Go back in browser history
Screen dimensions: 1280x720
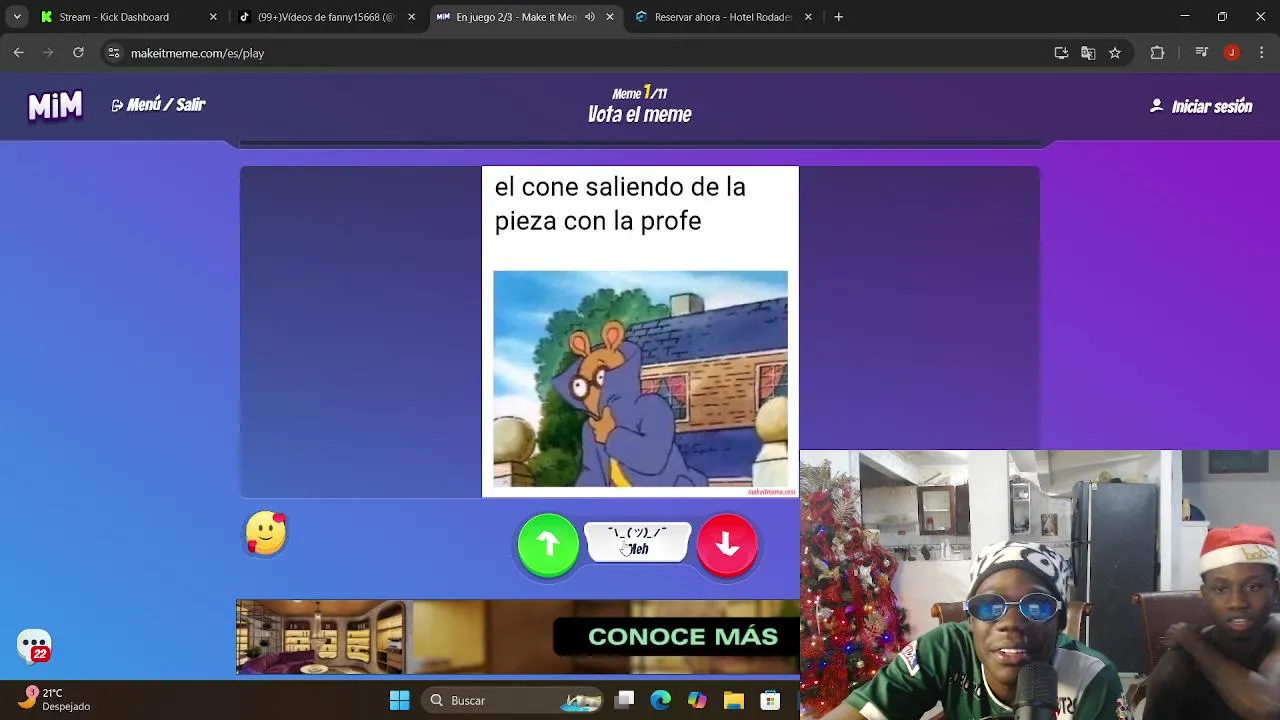pos(18,53)
